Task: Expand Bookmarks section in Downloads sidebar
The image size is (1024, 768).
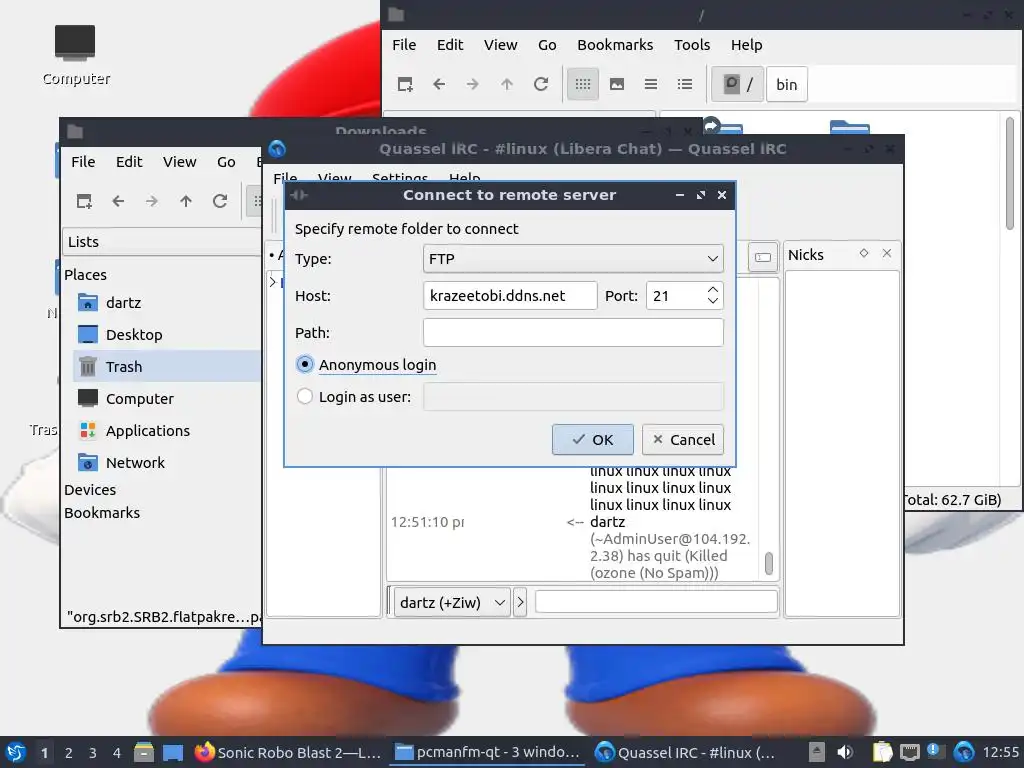Action: coord(102,513)
